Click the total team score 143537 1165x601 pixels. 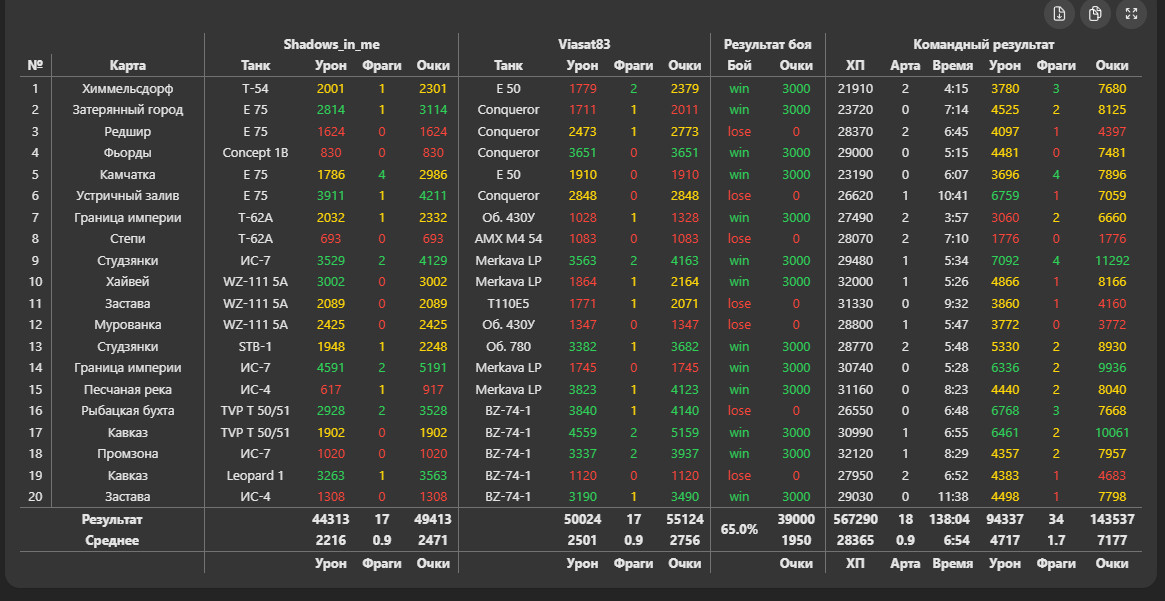(1112, 519)
